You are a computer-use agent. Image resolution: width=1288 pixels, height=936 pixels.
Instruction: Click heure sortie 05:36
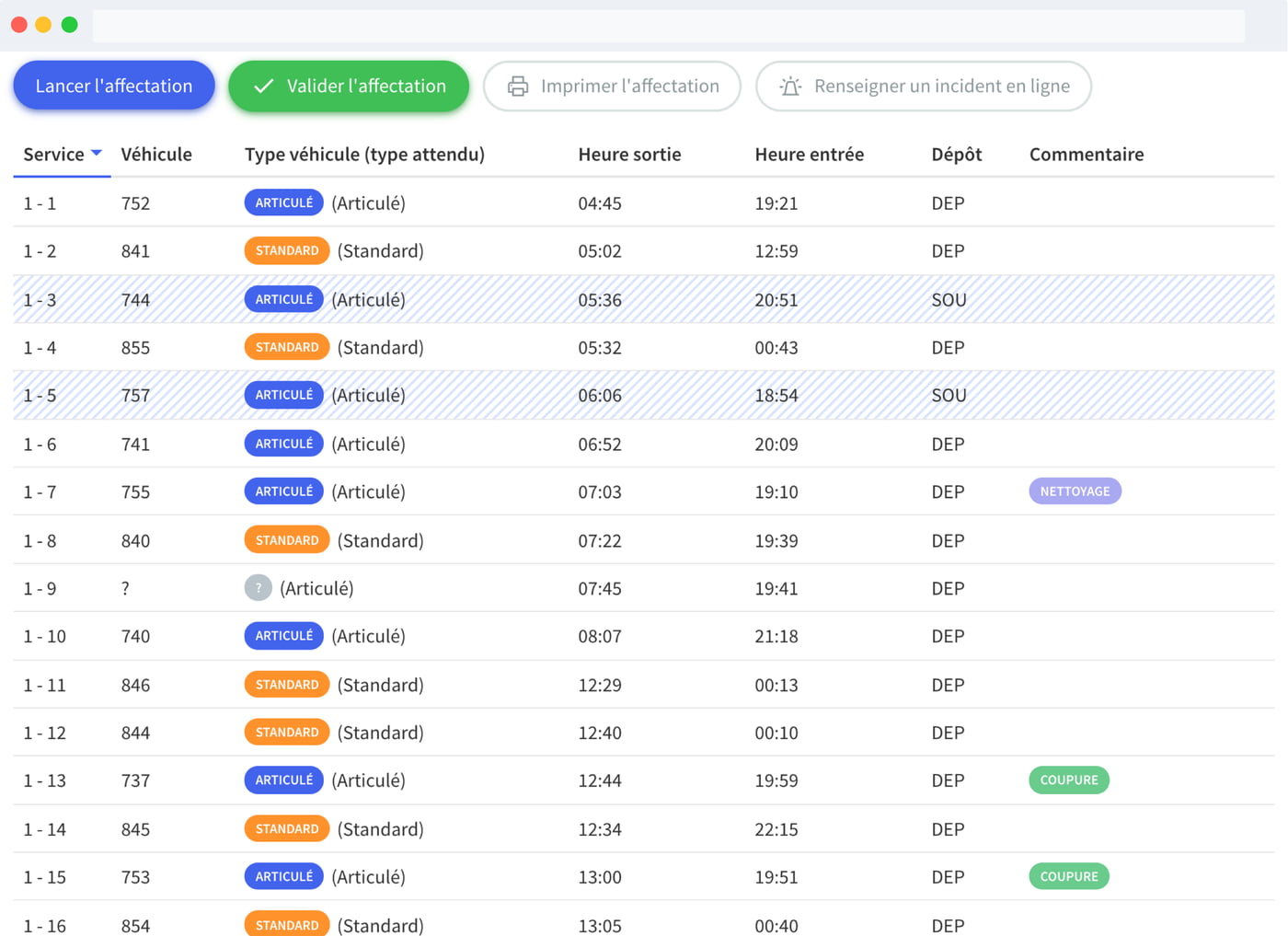click(600, 300)
